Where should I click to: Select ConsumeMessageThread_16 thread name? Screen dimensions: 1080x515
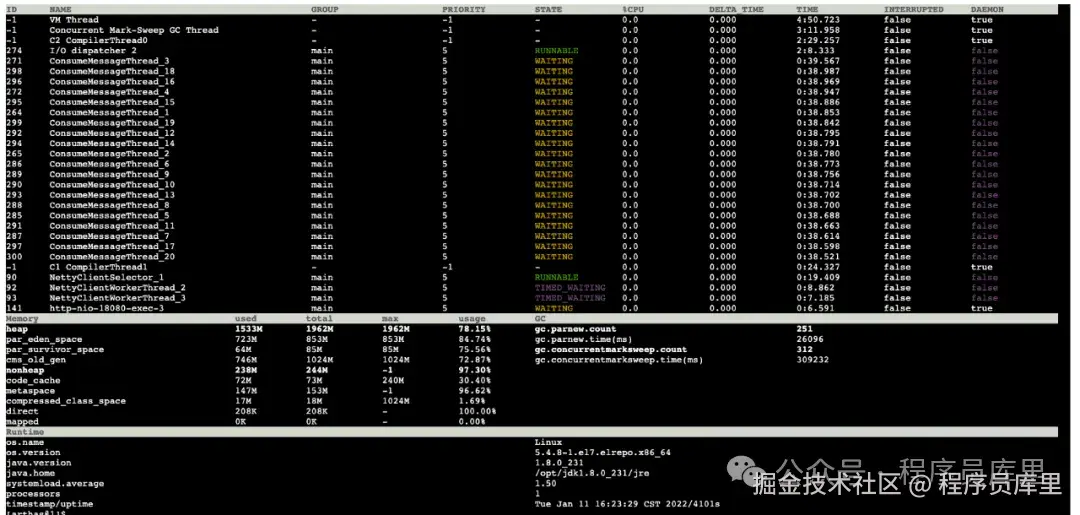click(112, 82)
